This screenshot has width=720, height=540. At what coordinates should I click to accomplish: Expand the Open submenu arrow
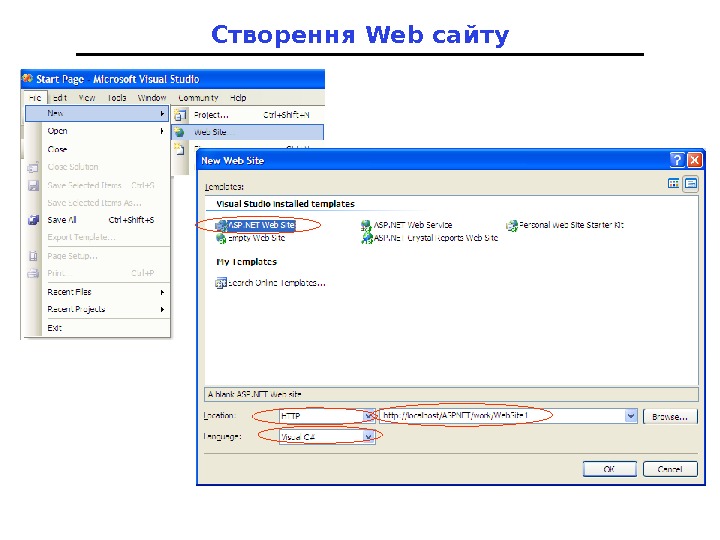coord(162,131)
